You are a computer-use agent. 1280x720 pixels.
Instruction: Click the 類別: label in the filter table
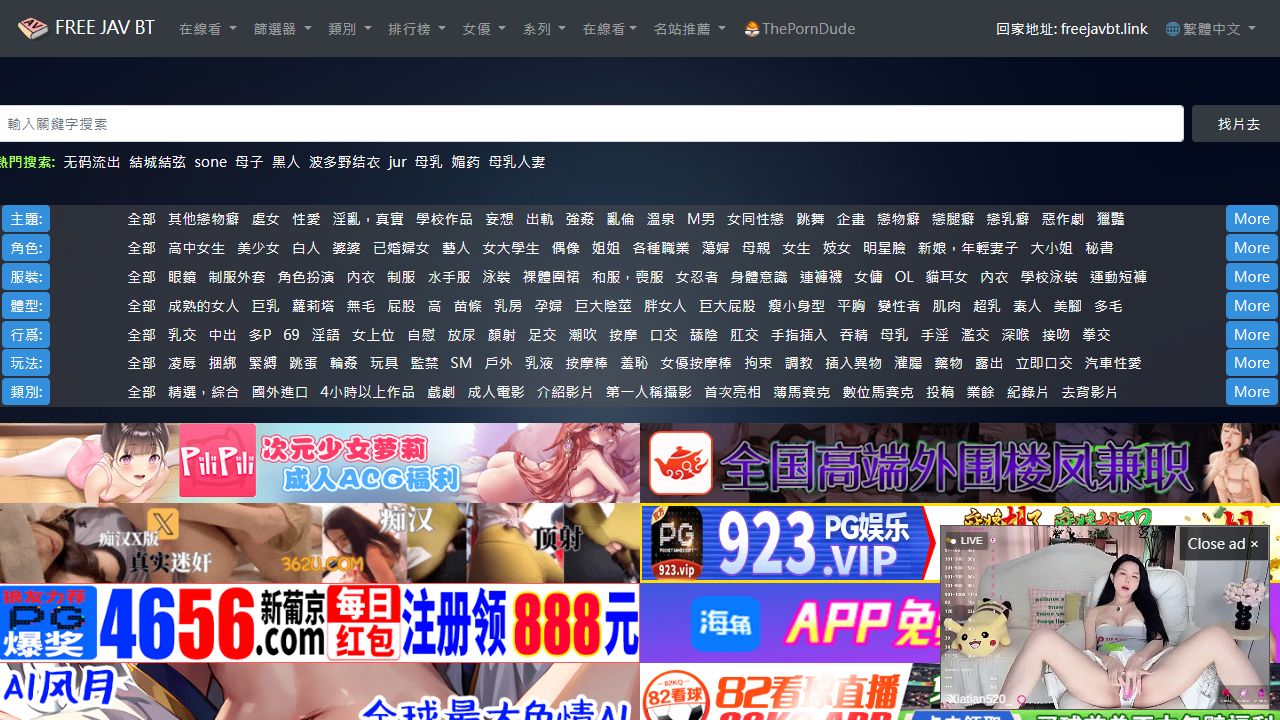coord(26,392)
